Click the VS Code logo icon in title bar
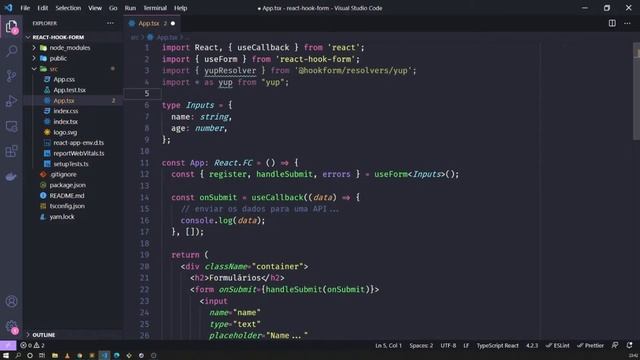The width and height of the screenshot is (640, 360). (9, 8)
